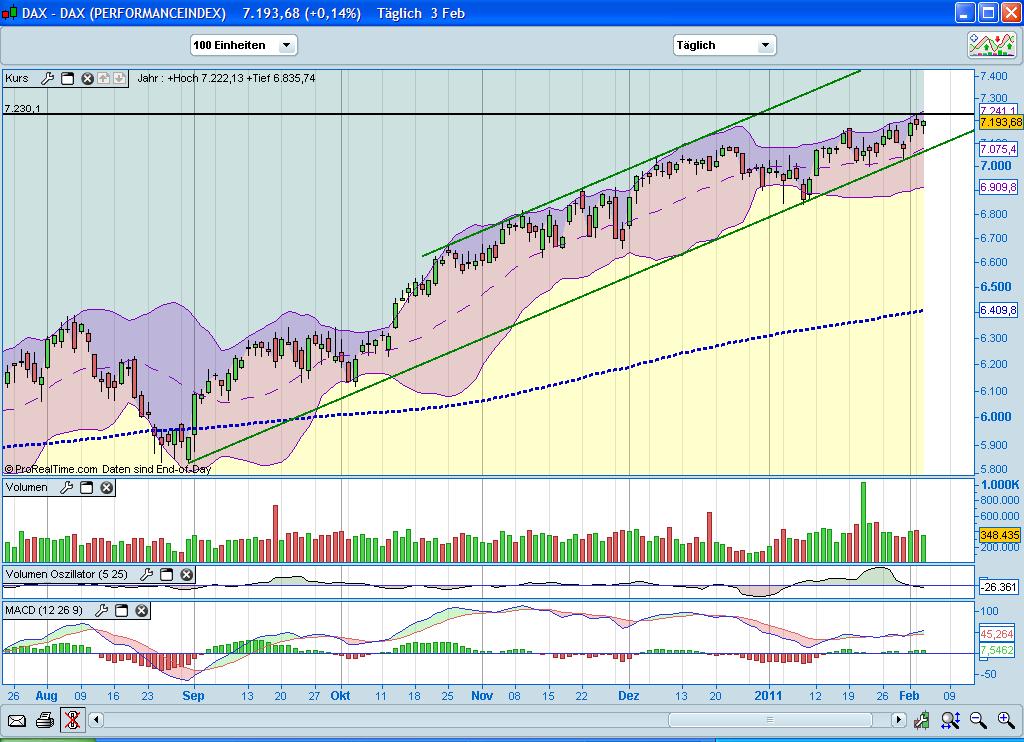Print the chart via the printer icon

(44, 720)
